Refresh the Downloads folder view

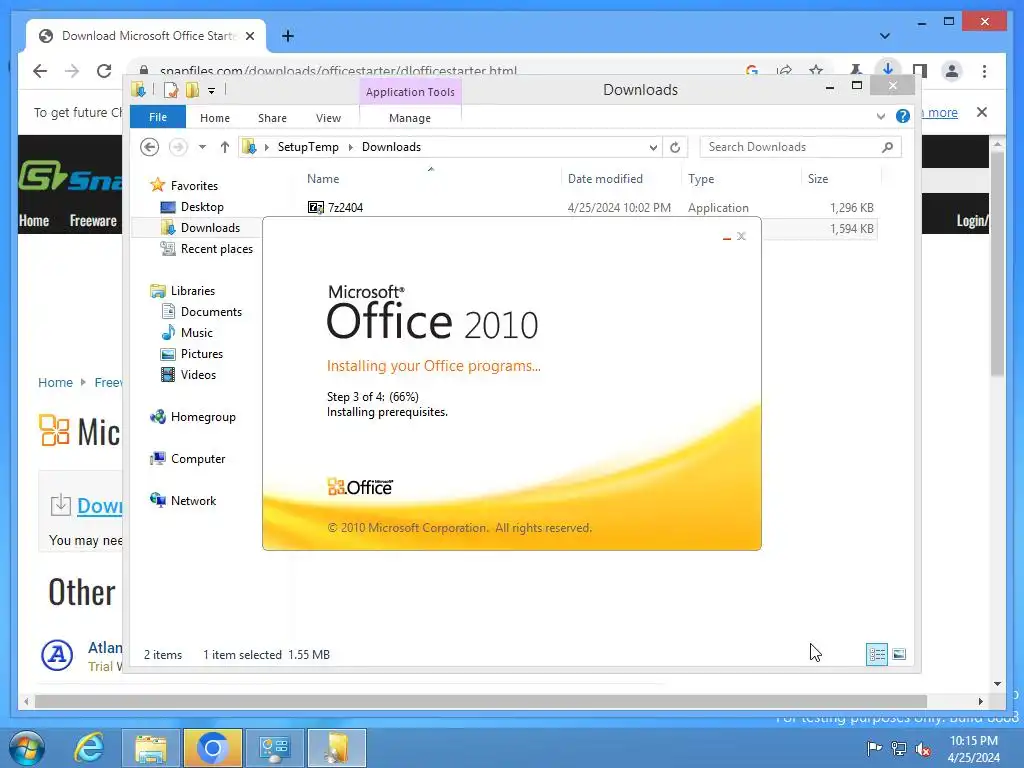[x=675, y=147]
